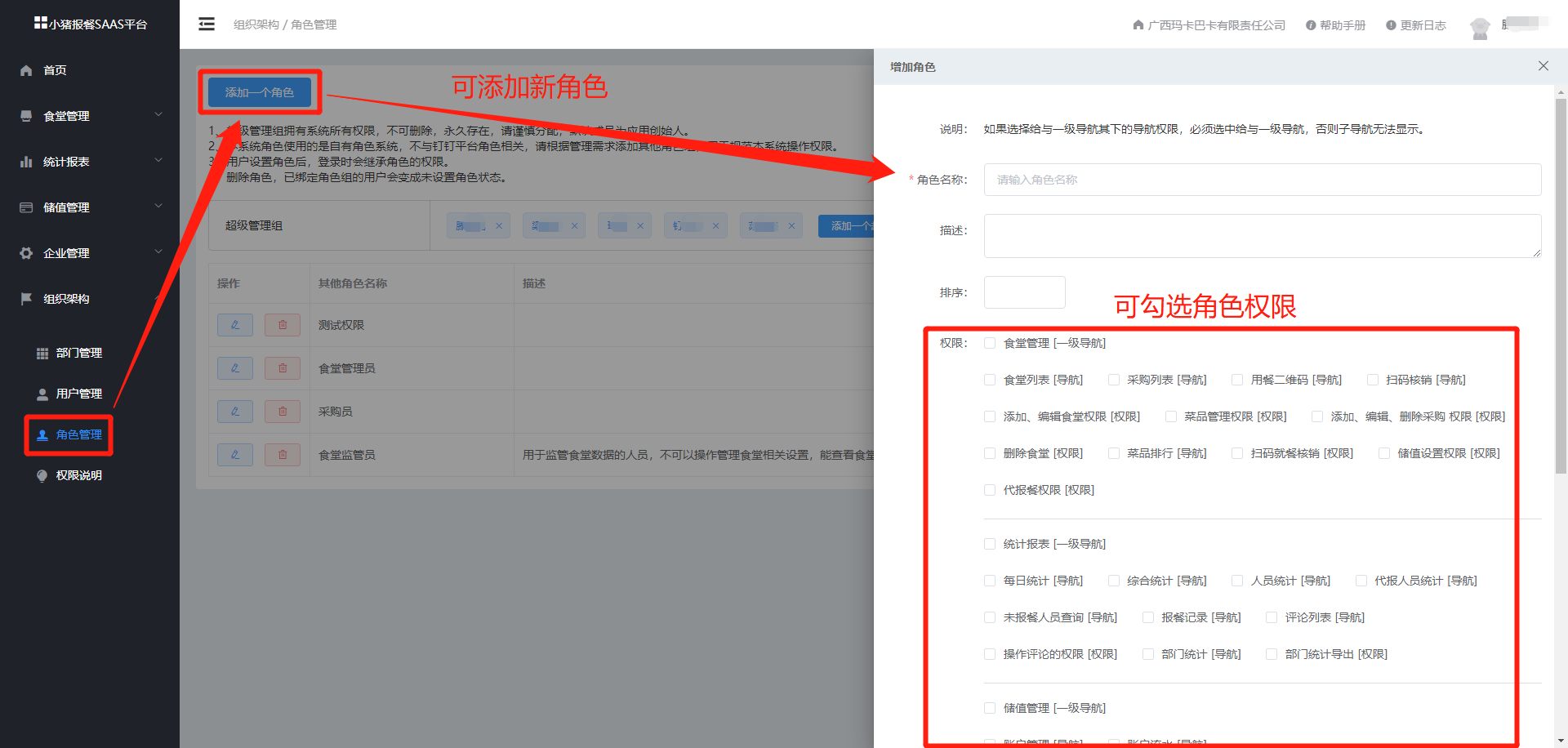Image resolution: width=1568 pixels, height=748 pixels.
Task: Click the 帮助手册 info icon
Action: (x=1311, y=25)
